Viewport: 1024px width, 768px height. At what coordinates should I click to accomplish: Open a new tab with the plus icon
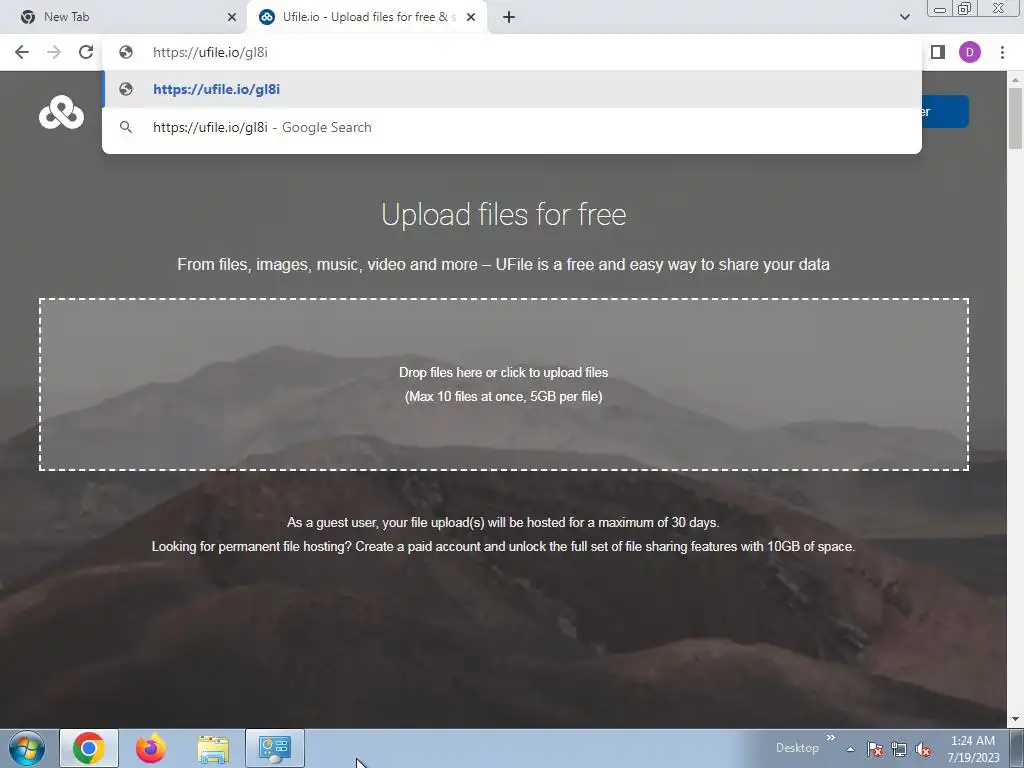[x=509, y=17]
